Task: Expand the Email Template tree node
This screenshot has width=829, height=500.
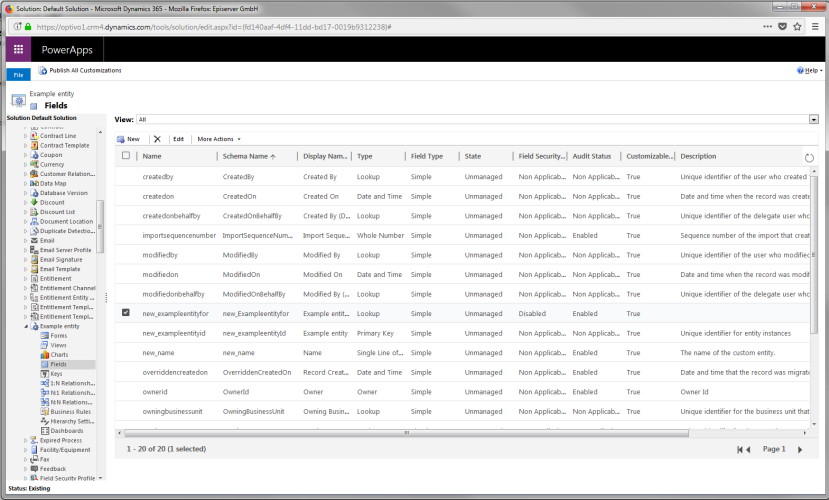Action: tap(26, 269)
